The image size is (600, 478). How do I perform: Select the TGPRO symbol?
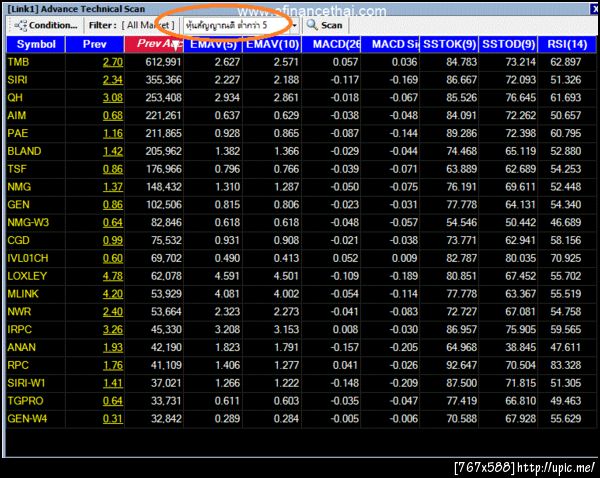(x=25, y=401)
